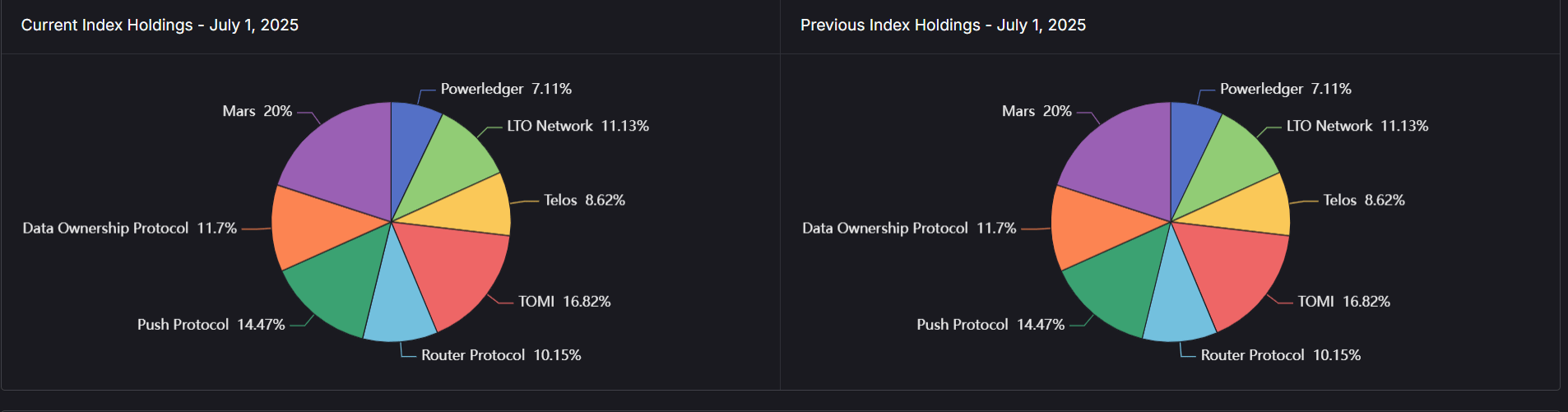Click the Current Index Holdings title
1568x412 pixels.
point(160,25)
